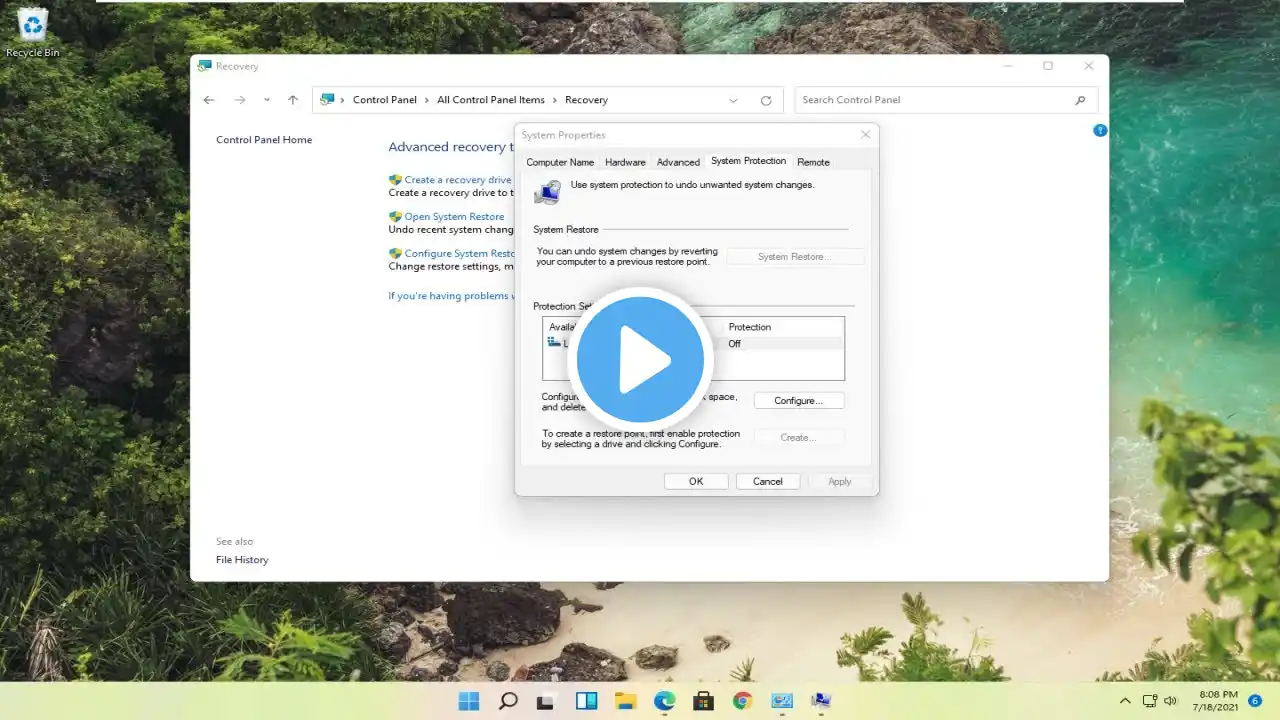Click the blue help question mark icon

(1100, 130)
